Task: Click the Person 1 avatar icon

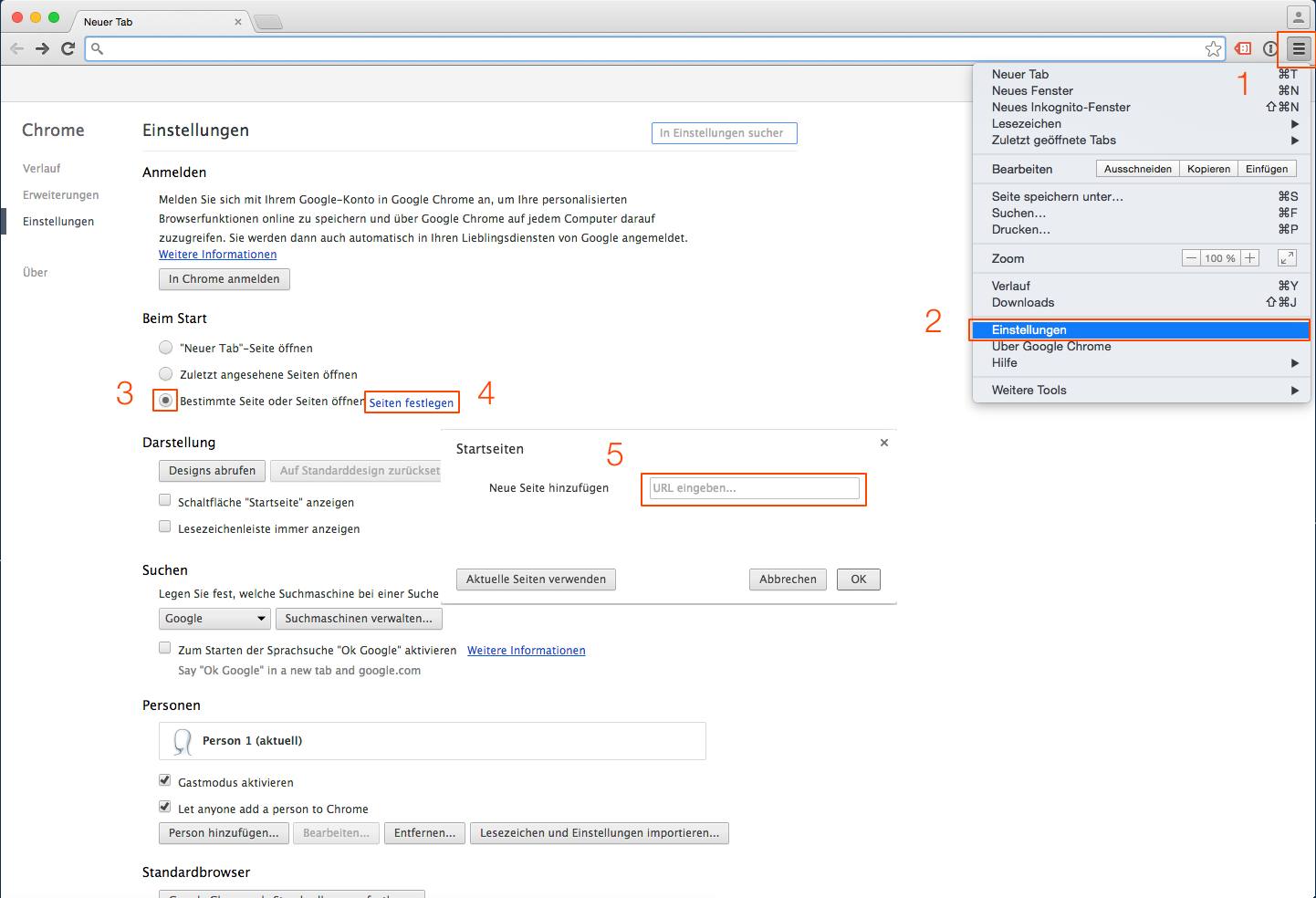Action: tap(183, 741)
